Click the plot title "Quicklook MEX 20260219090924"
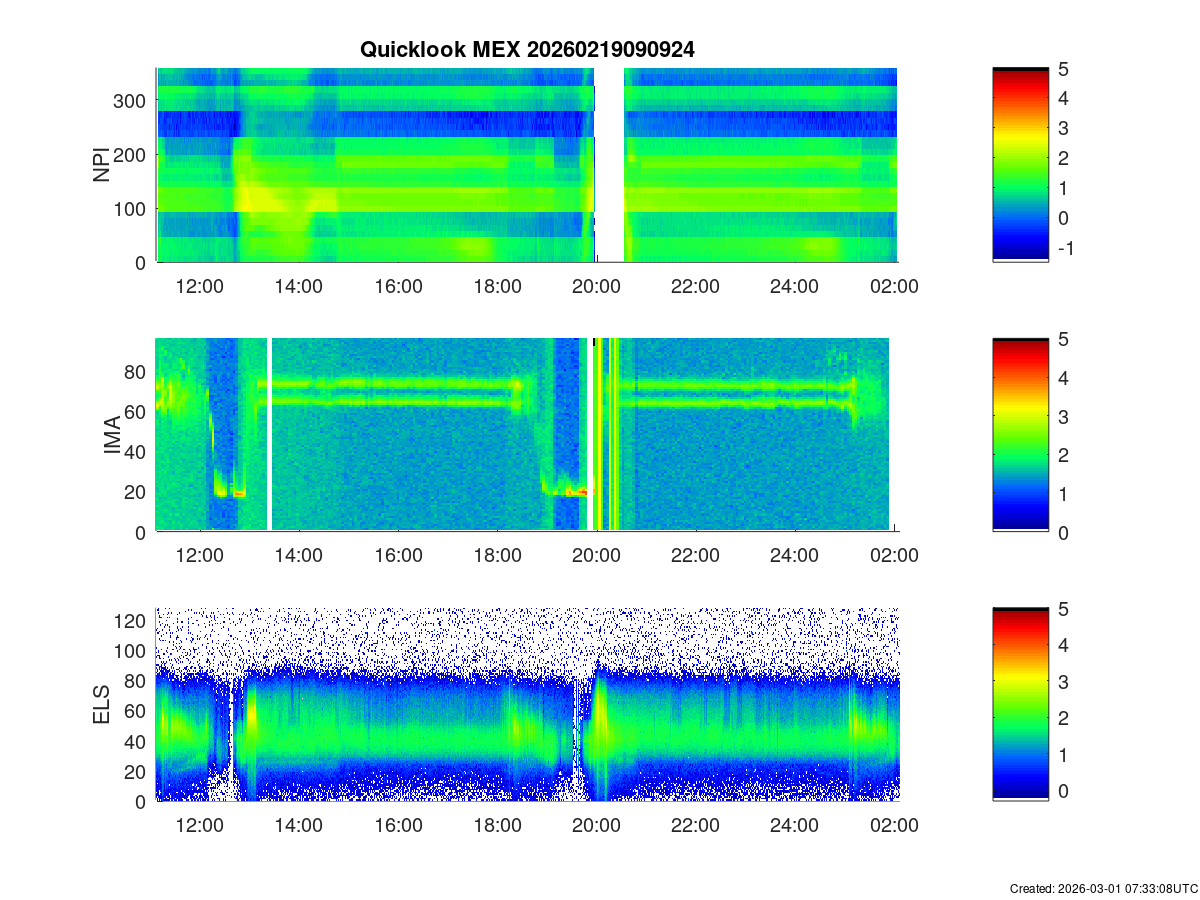This screenshot has height=900, width=1200. 527,50
